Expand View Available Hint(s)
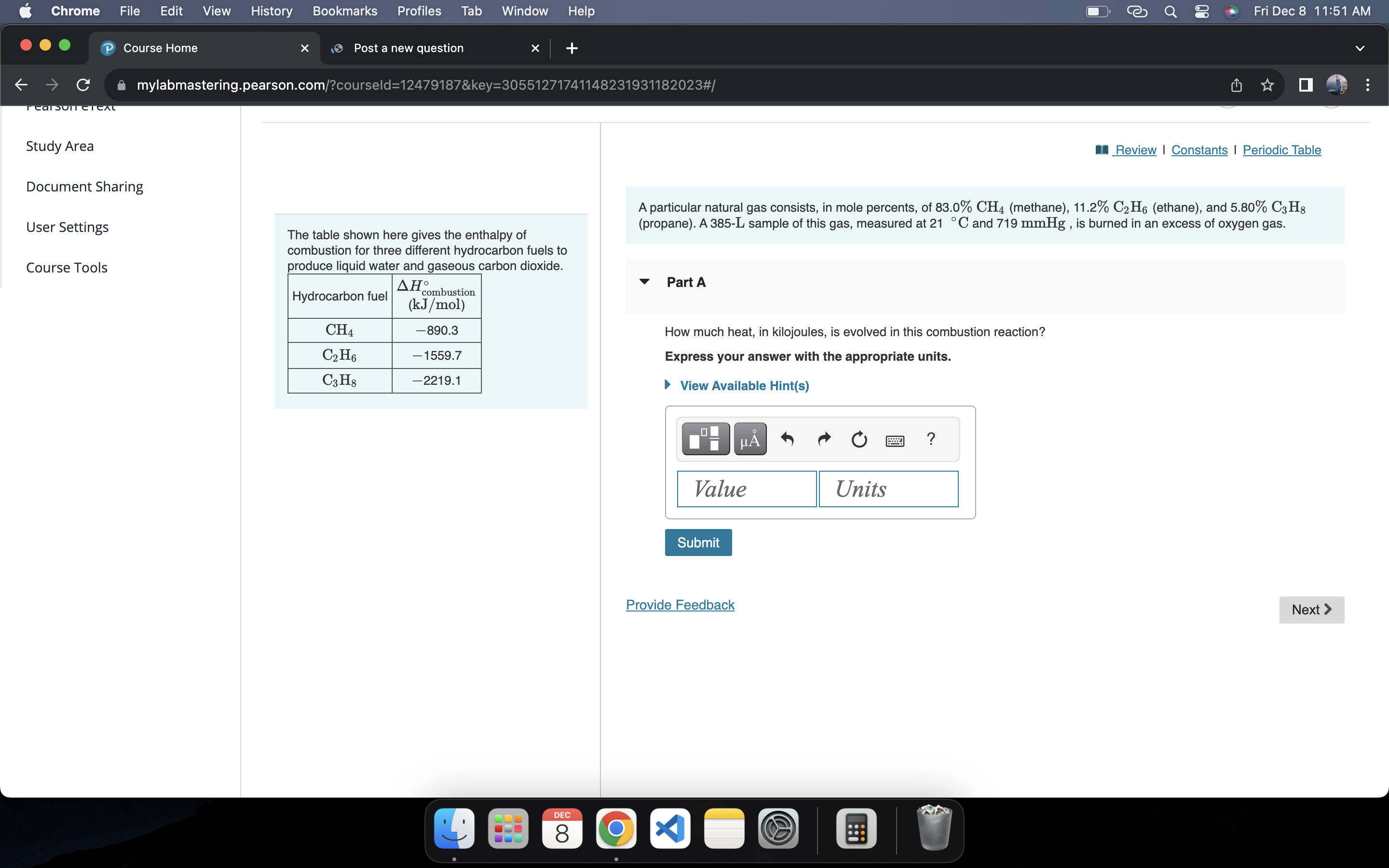Viewport: 1389px width, 868px height. 744,386
